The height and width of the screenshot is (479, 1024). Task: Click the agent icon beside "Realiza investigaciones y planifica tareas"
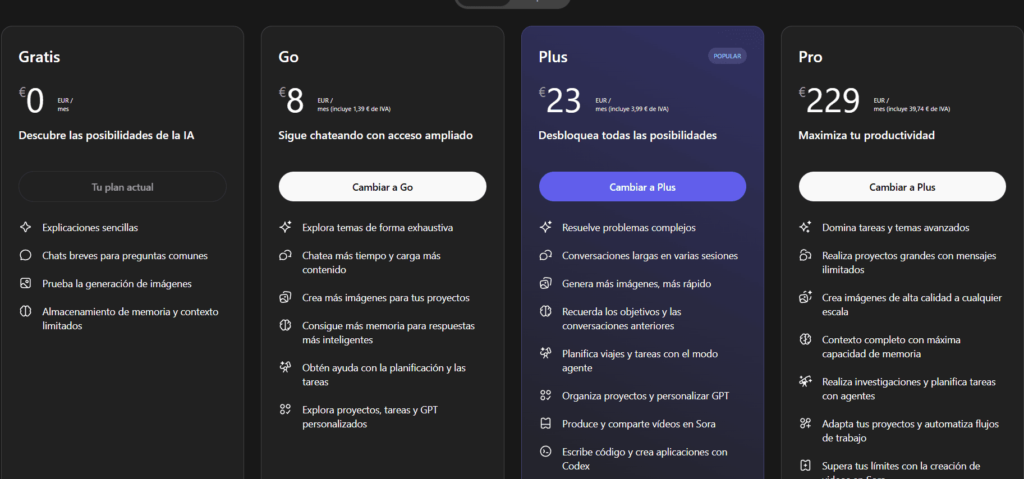805,382
